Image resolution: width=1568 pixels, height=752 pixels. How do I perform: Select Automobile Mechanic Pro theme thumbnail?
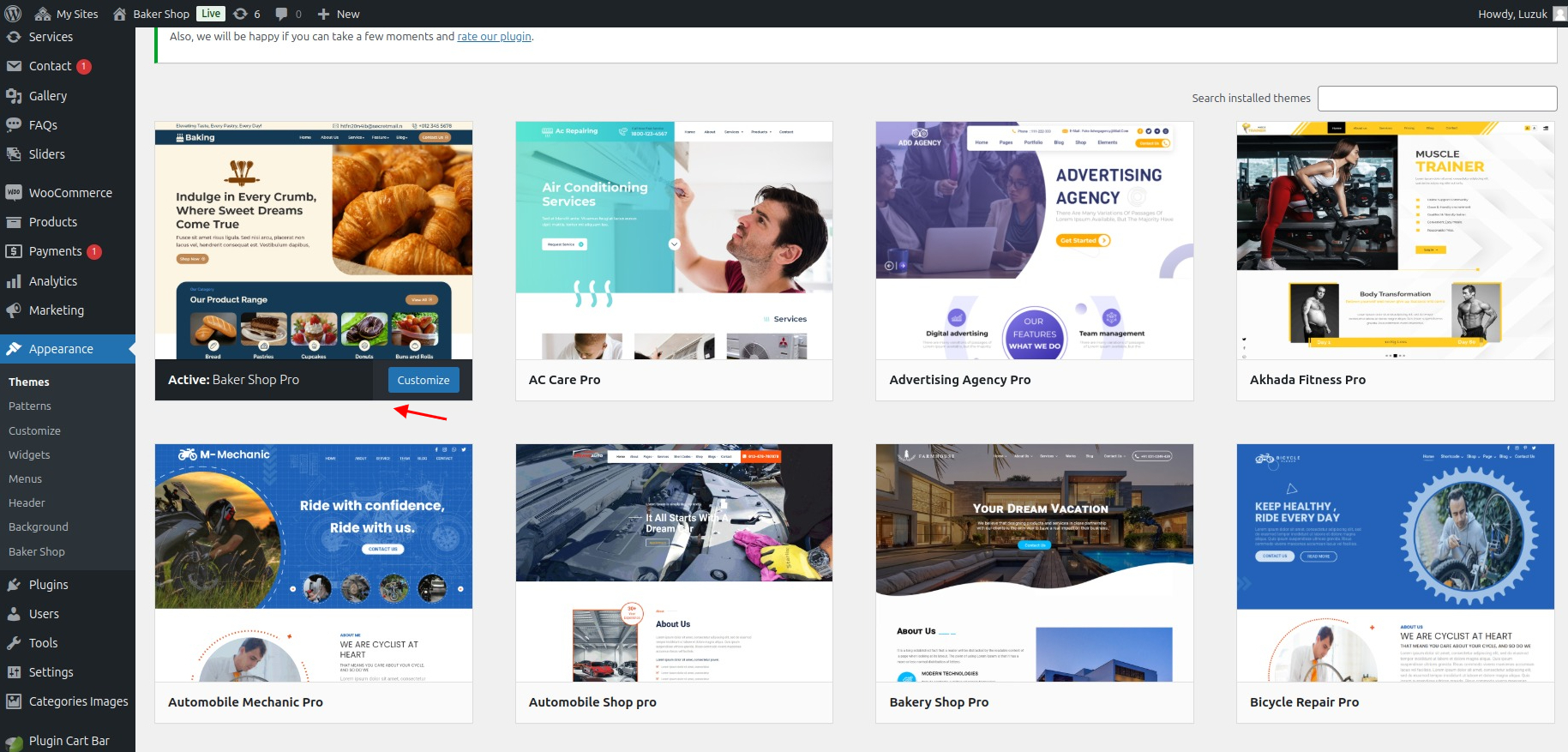(x=314, y=563)
